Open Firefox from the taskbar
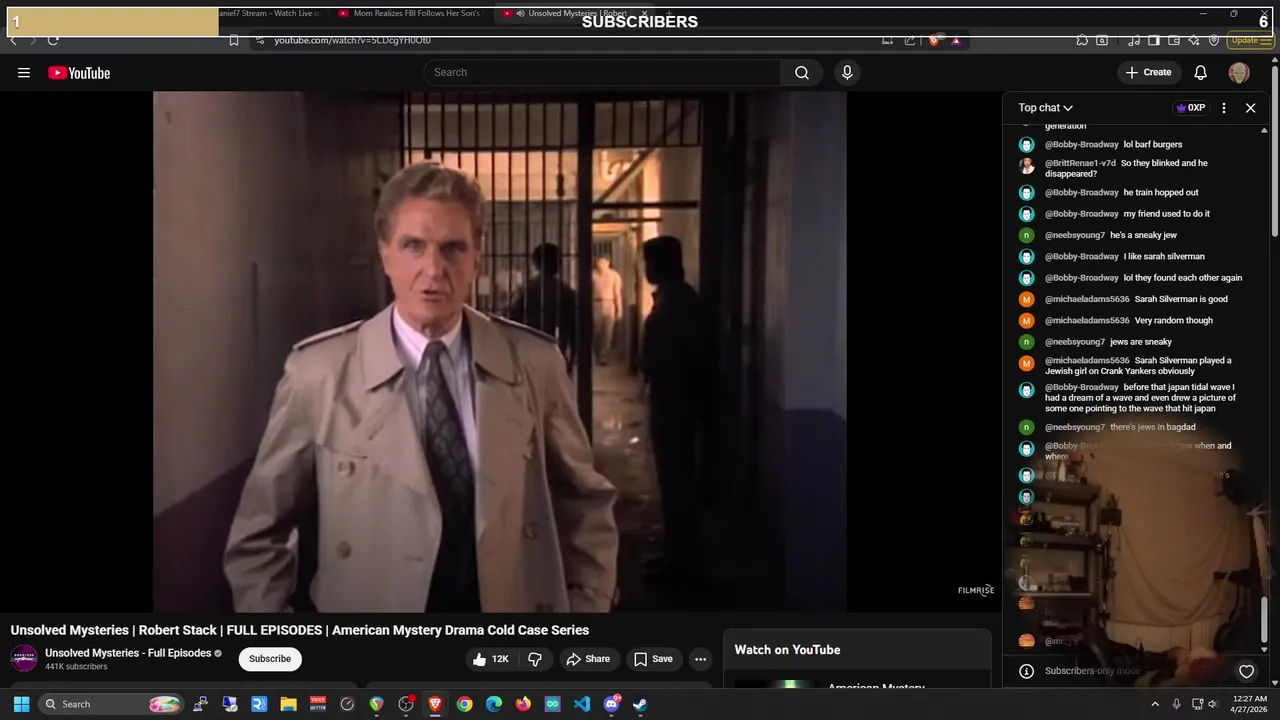 pyautogui.click(x=523, y=704)
